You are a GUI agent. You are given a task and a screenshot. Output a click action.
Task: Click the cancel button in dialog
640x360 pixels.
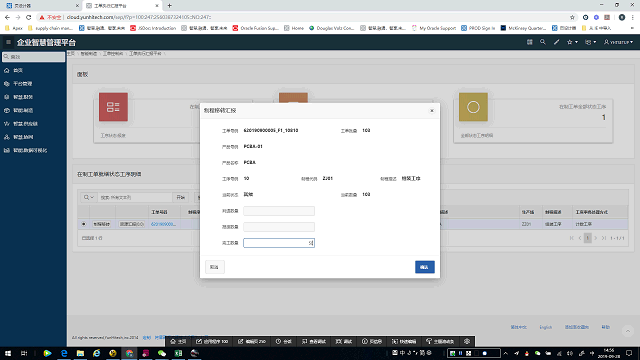(214, 267)
